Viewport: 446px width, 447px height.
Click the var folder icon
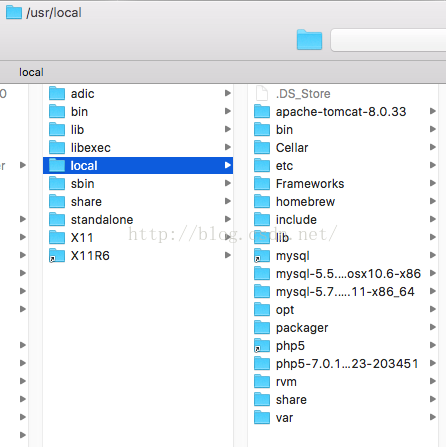[x=262, y=417]
